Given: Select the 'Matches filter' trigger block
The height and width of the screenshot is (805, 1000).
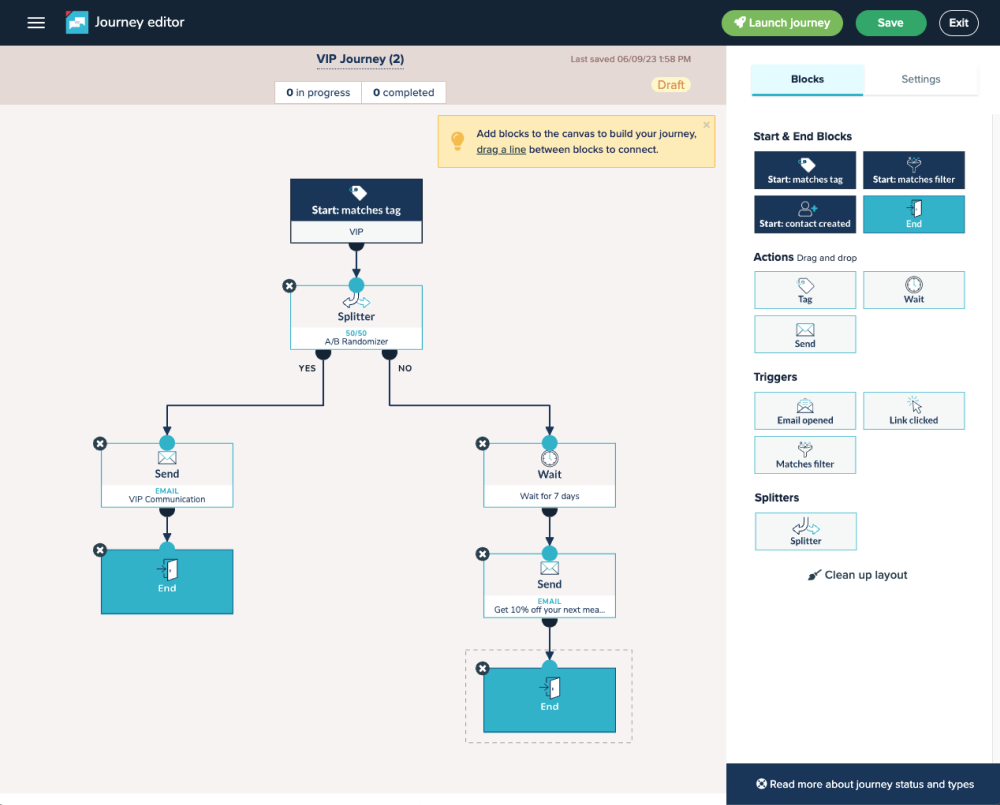Looking at the screenshot, I should [x=805, y=455].
